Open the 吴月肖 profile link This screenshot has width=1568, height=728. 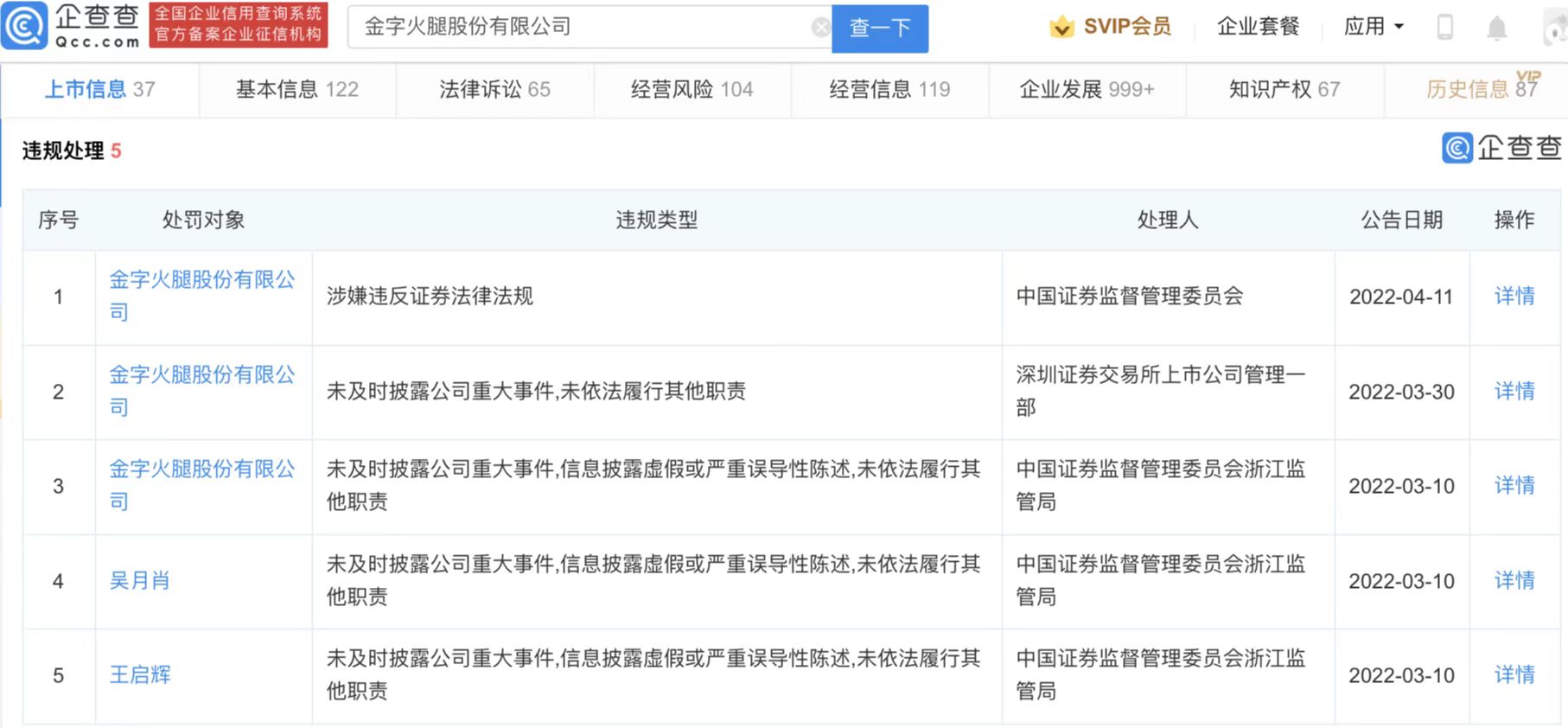[139, 581]
